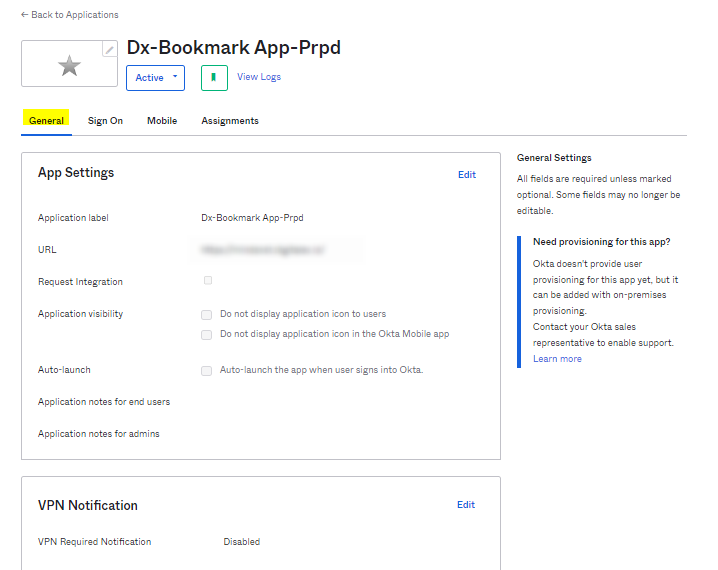Enable Auto-launch when user signs into Okta
Viewport: 718px width, 570px height.
[x=207, y=370]
